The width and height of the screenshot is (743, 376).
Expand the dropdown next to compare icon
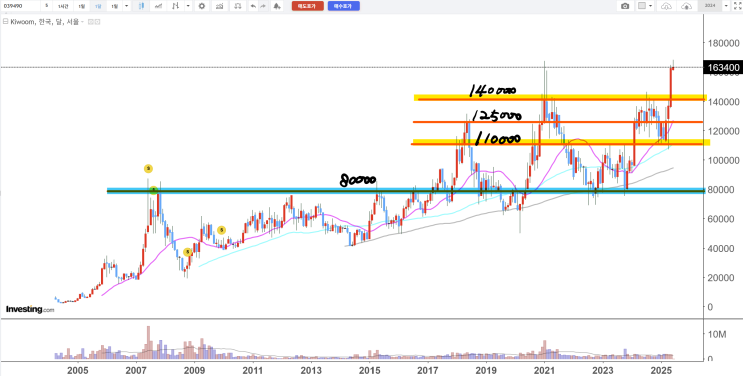point(188,6)
